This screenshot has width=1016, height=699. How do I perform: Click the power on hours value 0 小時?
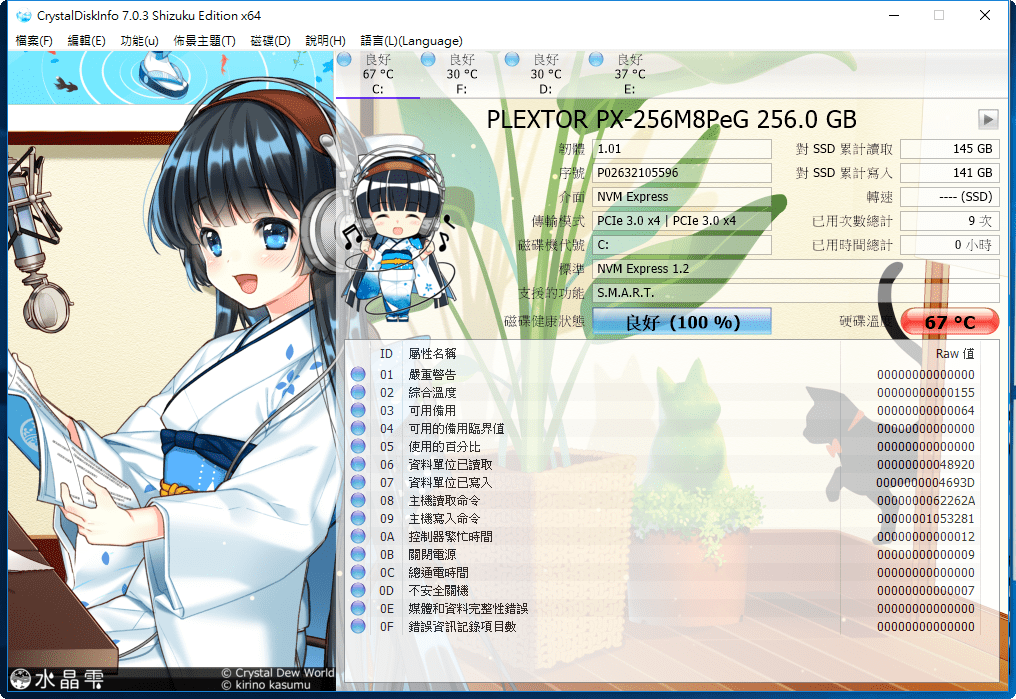click(950, 245)
